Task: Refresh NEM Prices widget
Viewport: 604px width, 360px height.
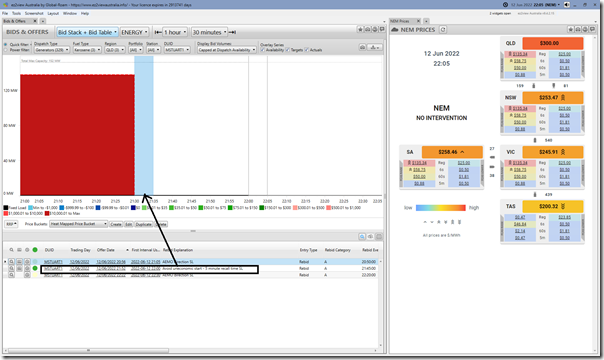Action: pyautogui.click(x=443, y=30)
